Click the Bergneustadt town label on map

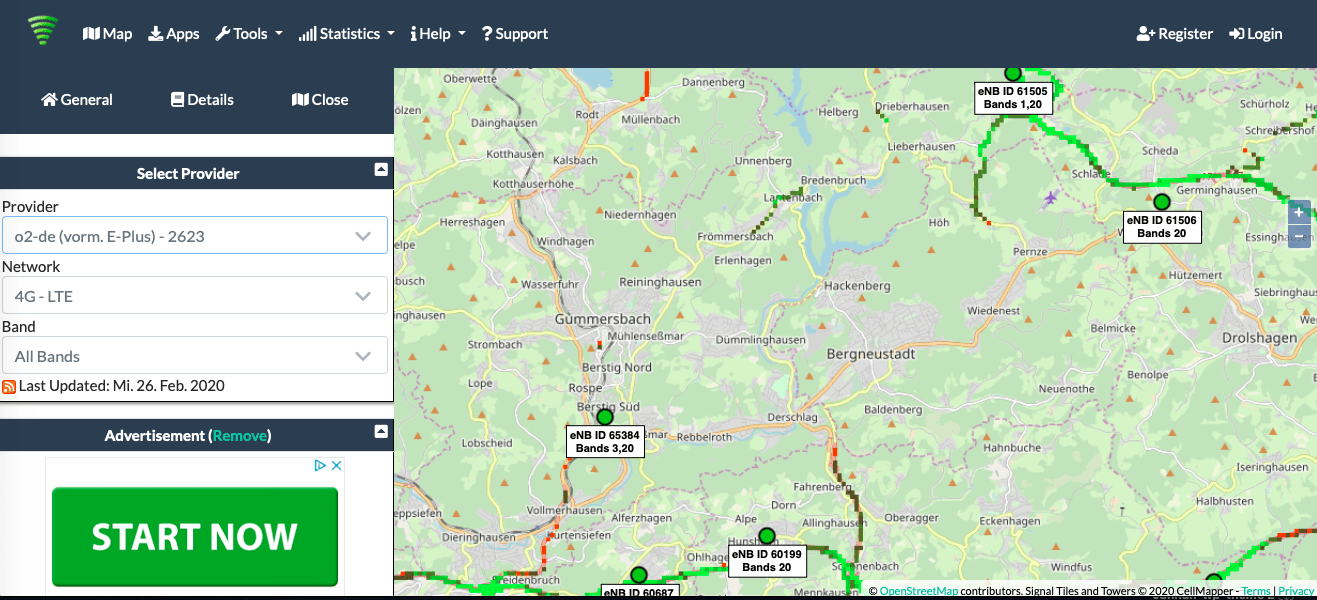coord(872,355)
